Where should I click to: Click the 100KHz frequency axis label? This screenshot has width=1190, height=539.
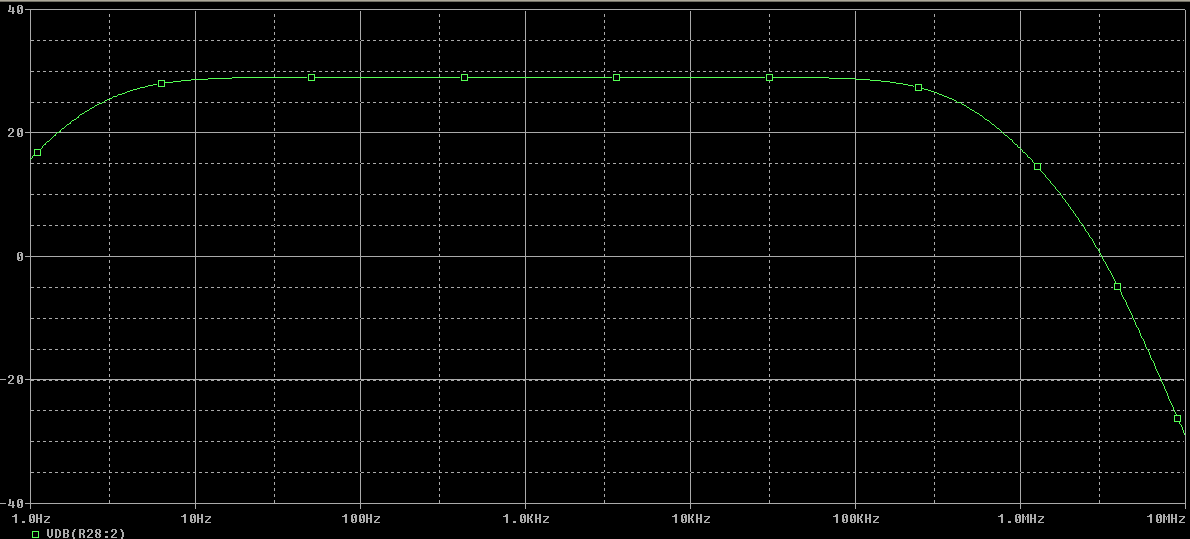click(x=855, y=519)
